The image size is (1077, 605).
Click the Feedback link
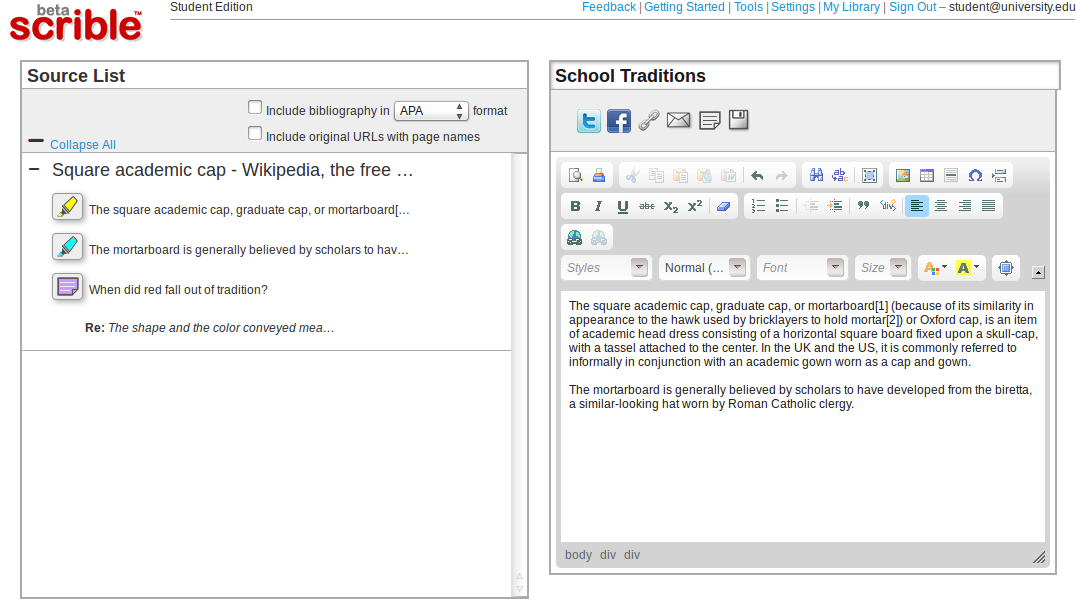click(609, 7)
